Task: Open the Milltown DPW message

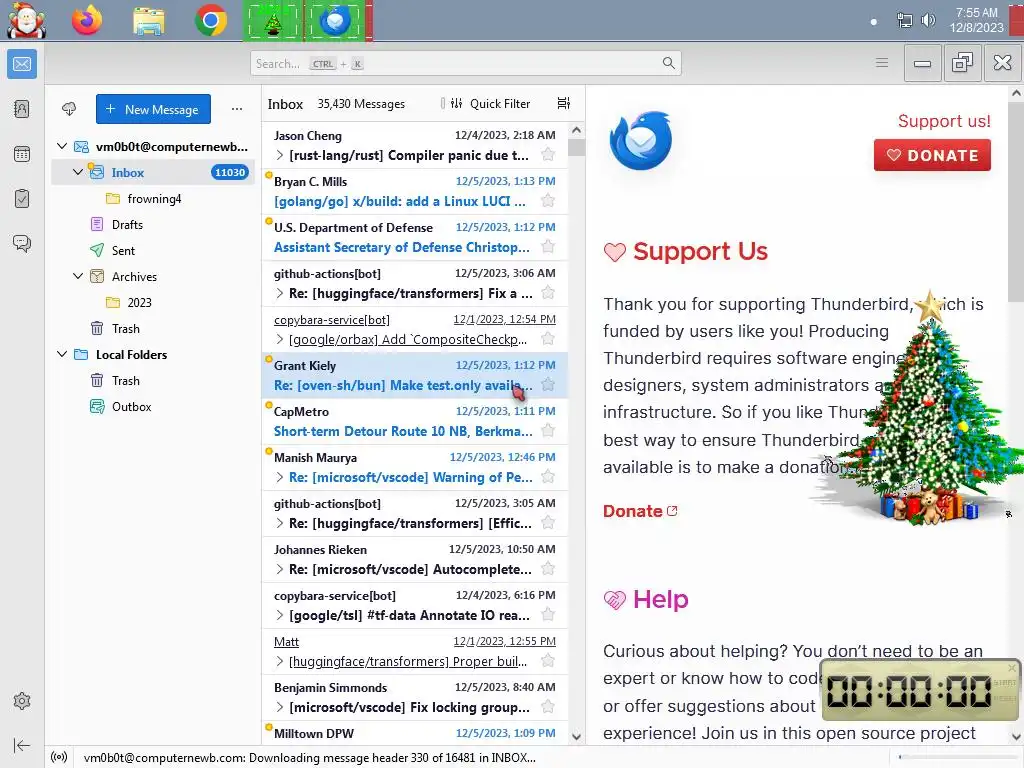Action: pyautogui.click(x=415, y=733)
